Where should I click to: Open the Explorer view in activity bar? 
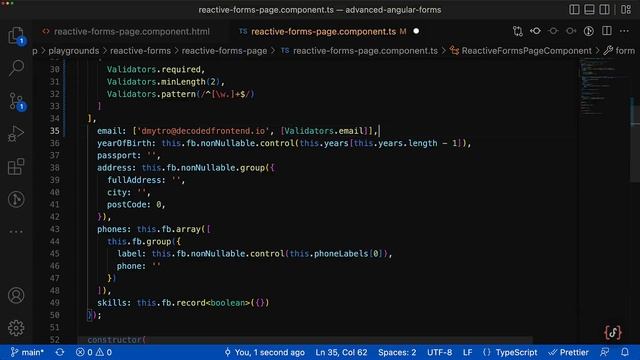click(x=16, y=35)
